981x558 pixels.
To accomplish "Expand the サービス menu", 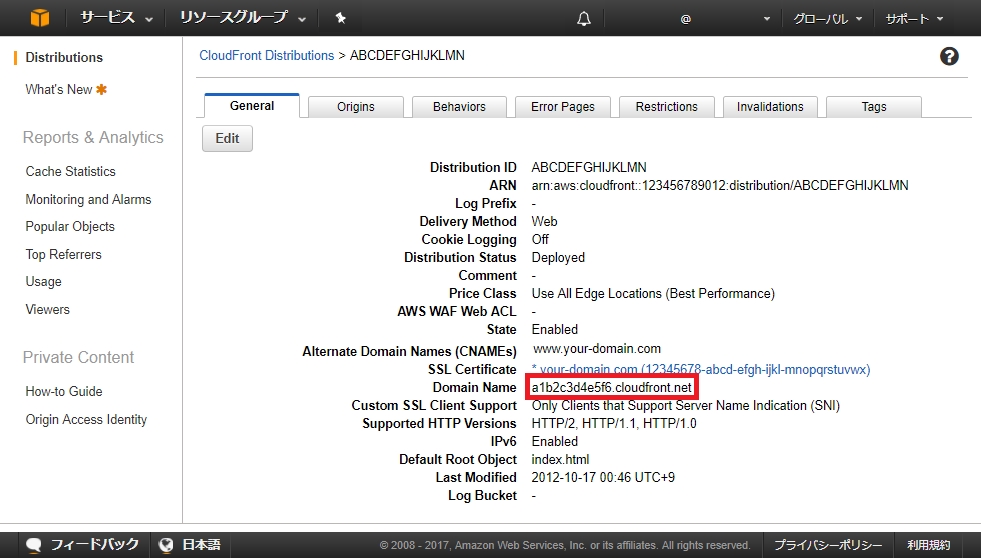I will (x=116, y=18).
